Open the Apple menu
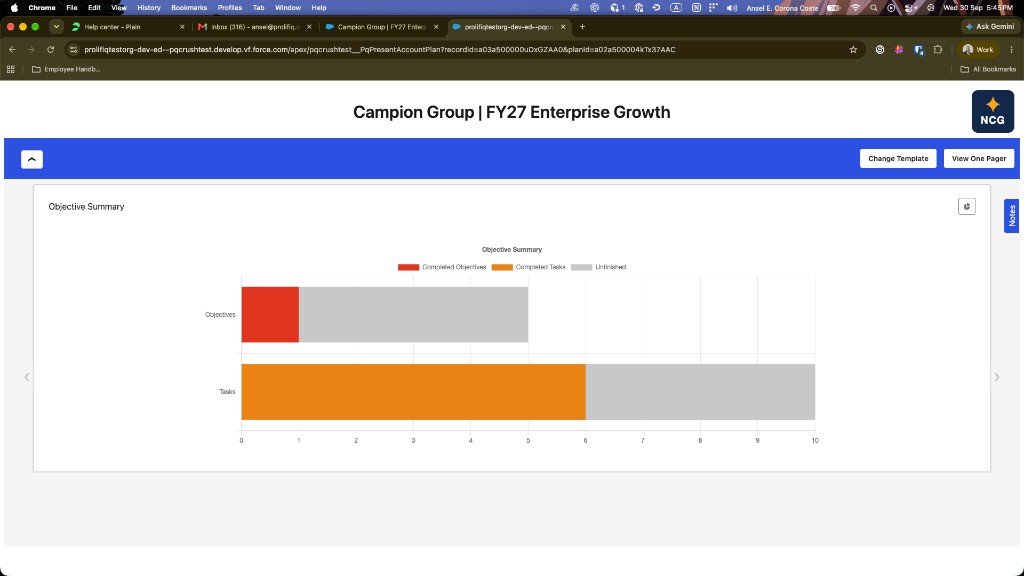Viewport: 1024px width, 576px height. 14,8
